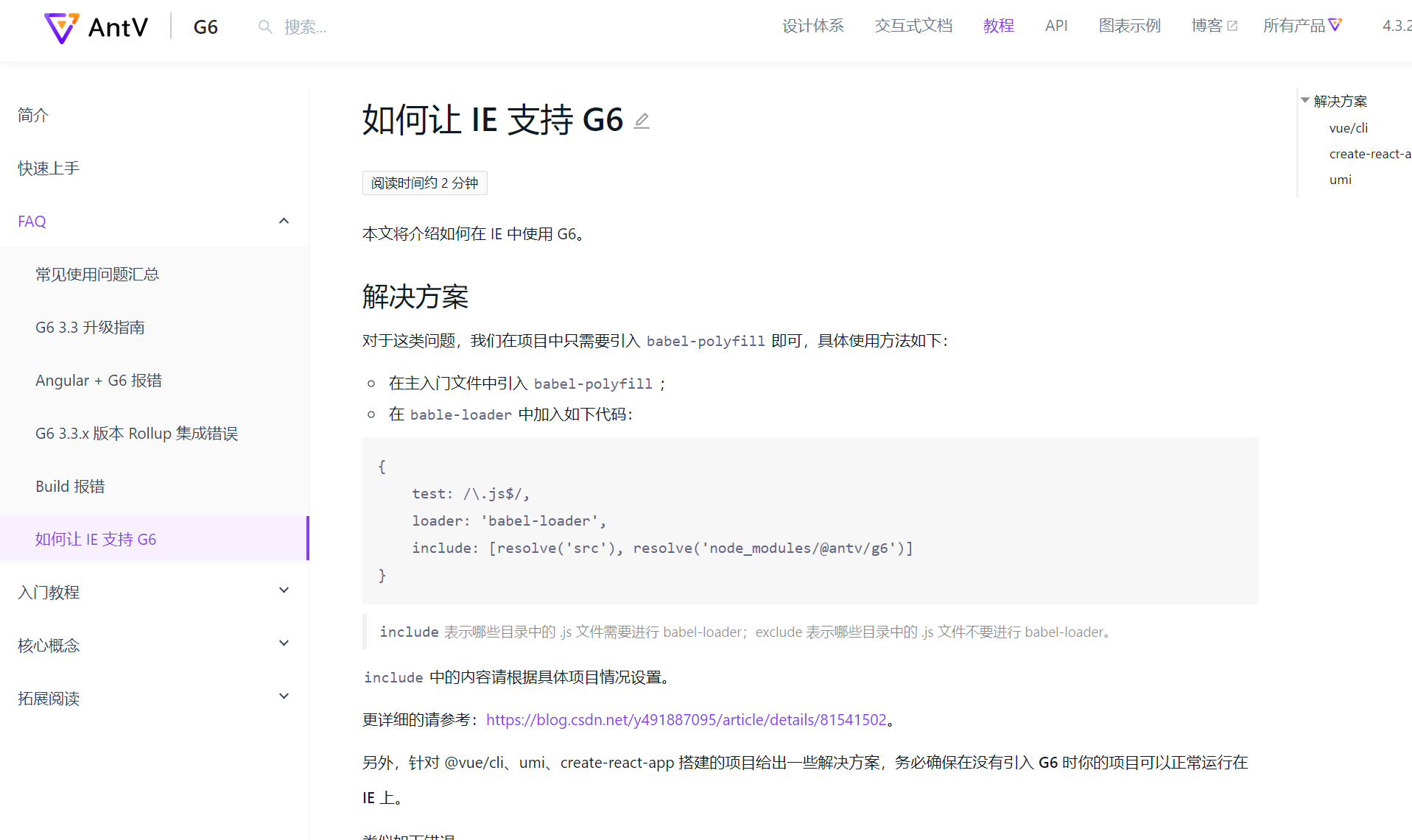Screen dimensions: 1412x840
Task: Collapse the 解决方案 outline triangle
Action: pos(1304,100)
